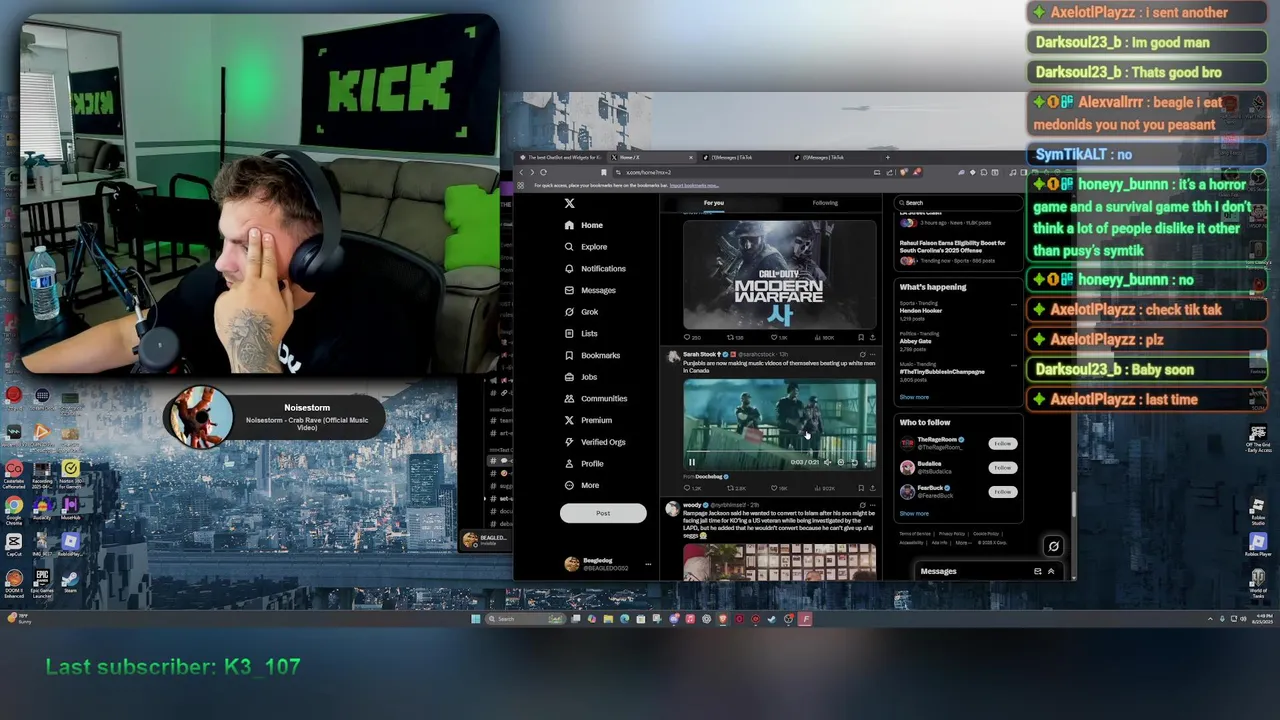Open Verified Orgs in the X sidebar

(594, 442)
